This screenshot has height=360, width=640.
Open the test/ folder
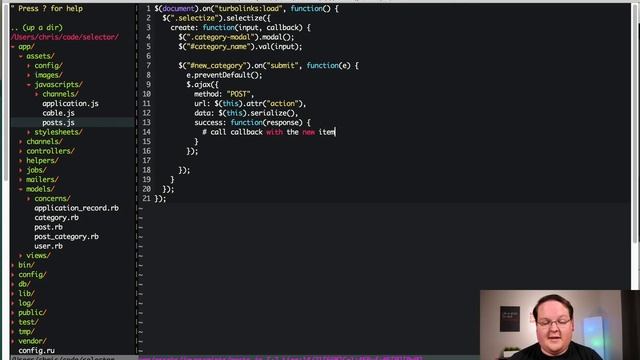pyautogui.click(x=28, y=322)
